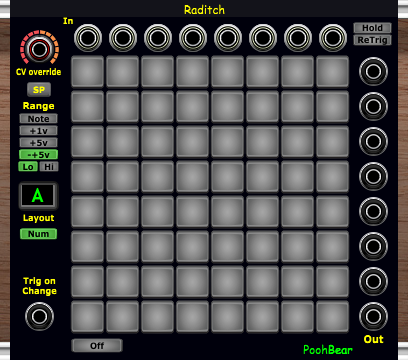Click the Off button at bottom
Viewport: 408px width, 360px height.
[97, 346]
